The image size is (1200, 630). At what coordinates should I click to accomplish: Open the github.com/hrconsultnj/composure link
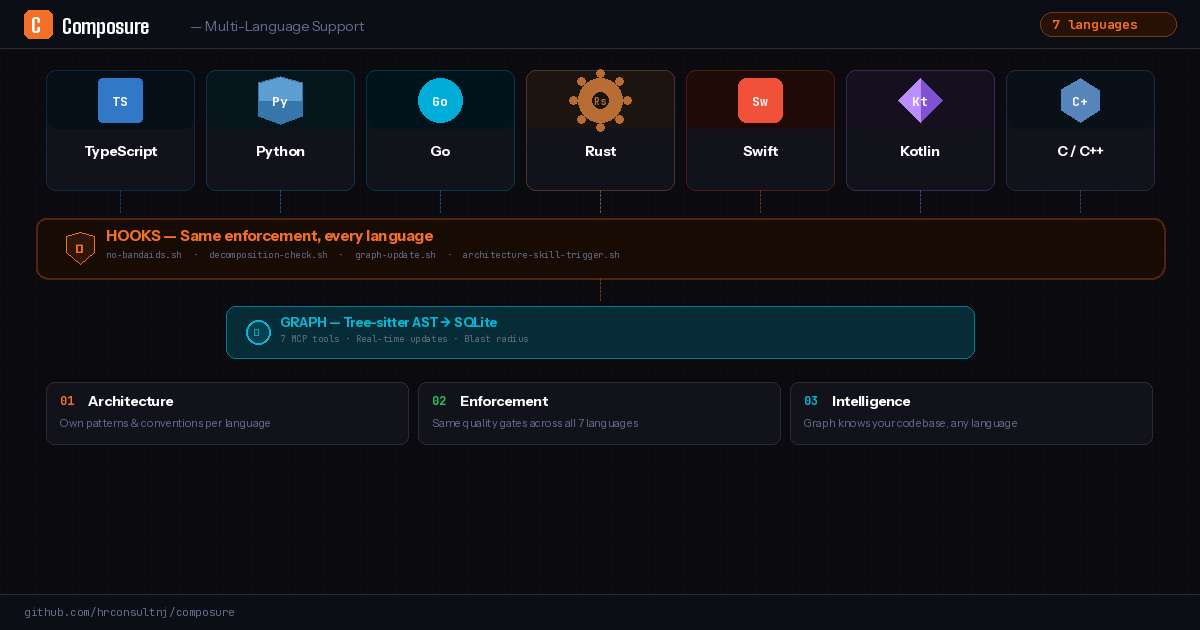(130, 612)
